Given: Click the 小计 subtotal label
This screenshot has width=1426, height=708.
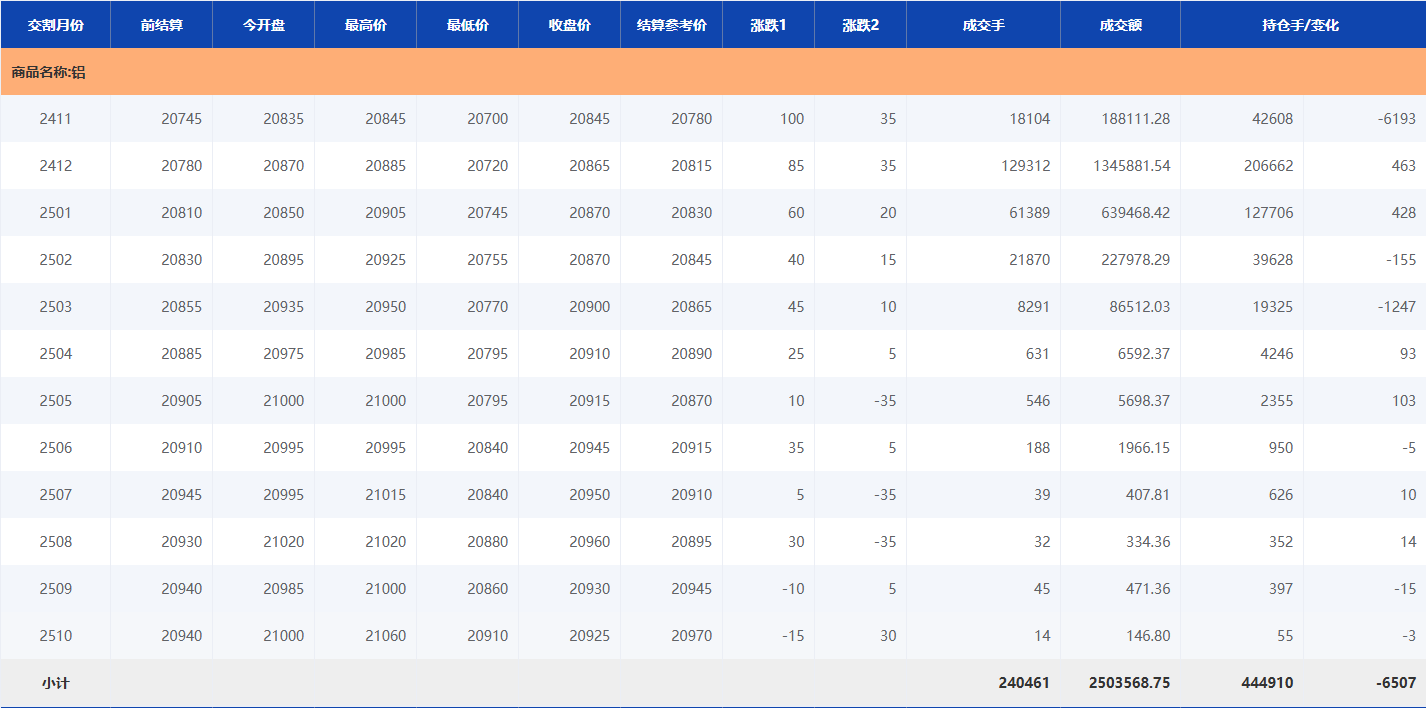Looking at the screenshot, I should click(x=55, y=684).
